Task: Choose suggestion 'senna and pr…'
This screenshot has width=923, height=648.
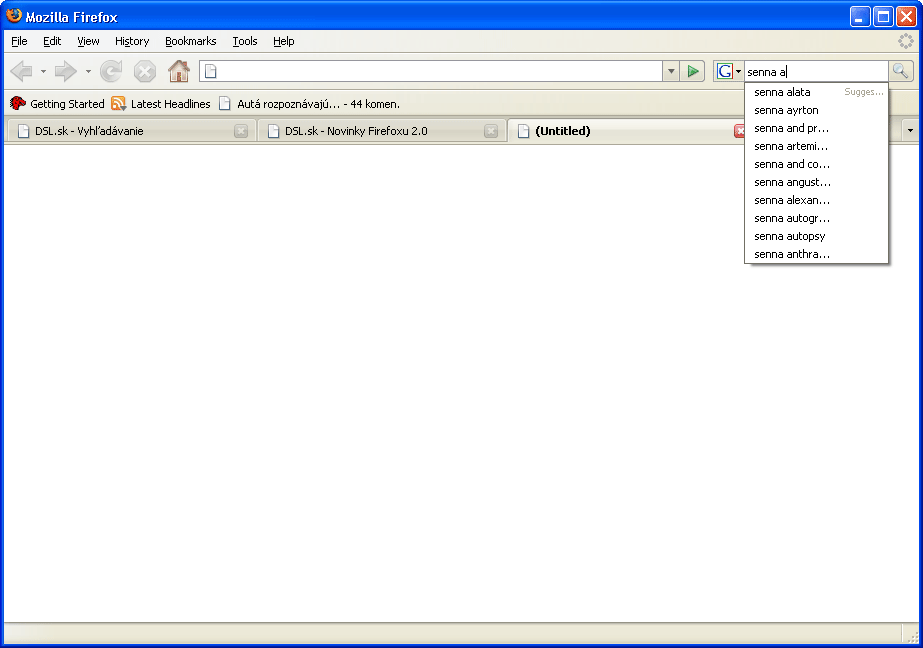Action: (816, 128)
